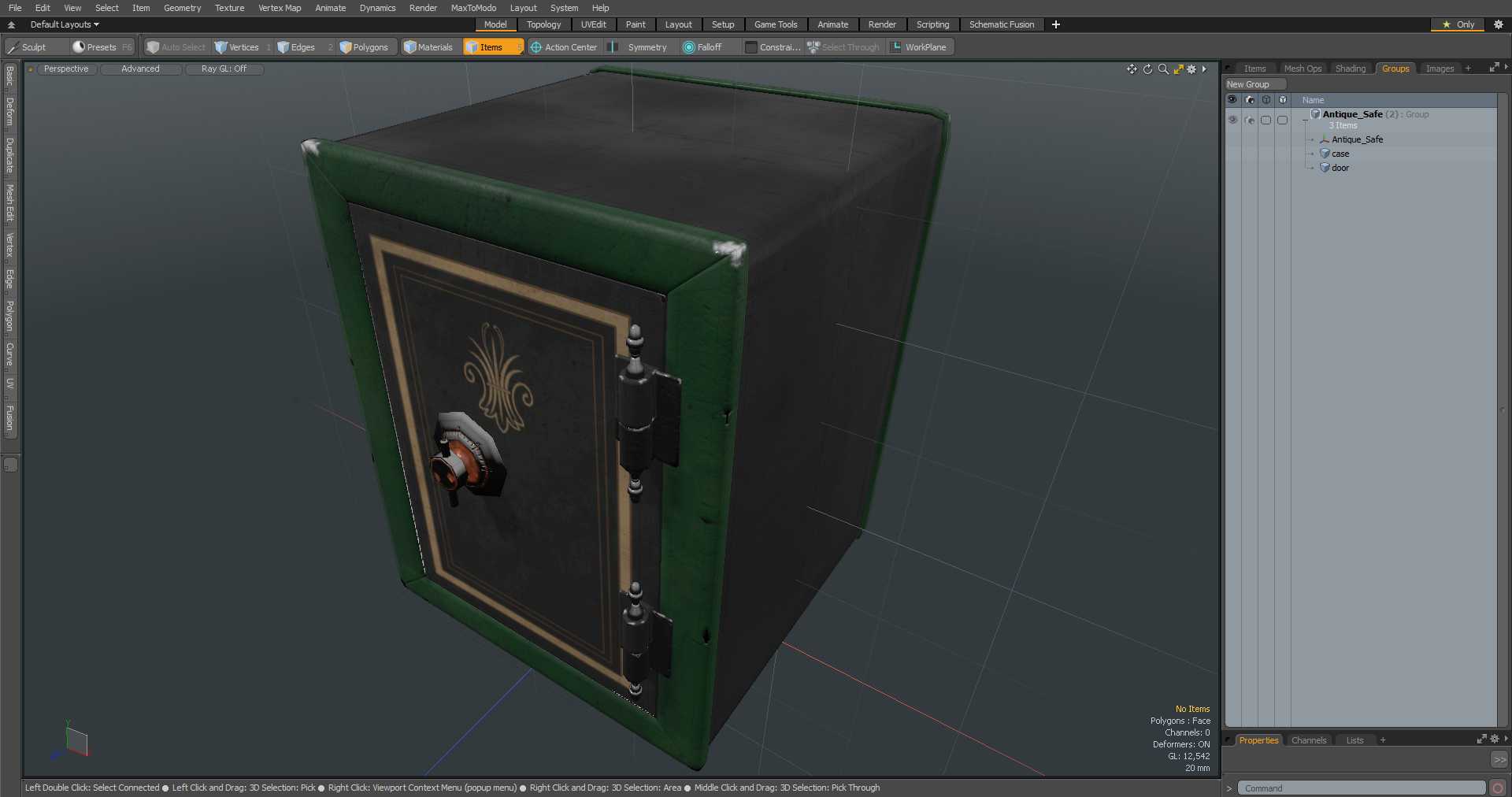Image resolution: width=1512 pixels, height=797 pixels.
Task: Toggle the visibility column header eye
Action: [x=1232, y=100]
